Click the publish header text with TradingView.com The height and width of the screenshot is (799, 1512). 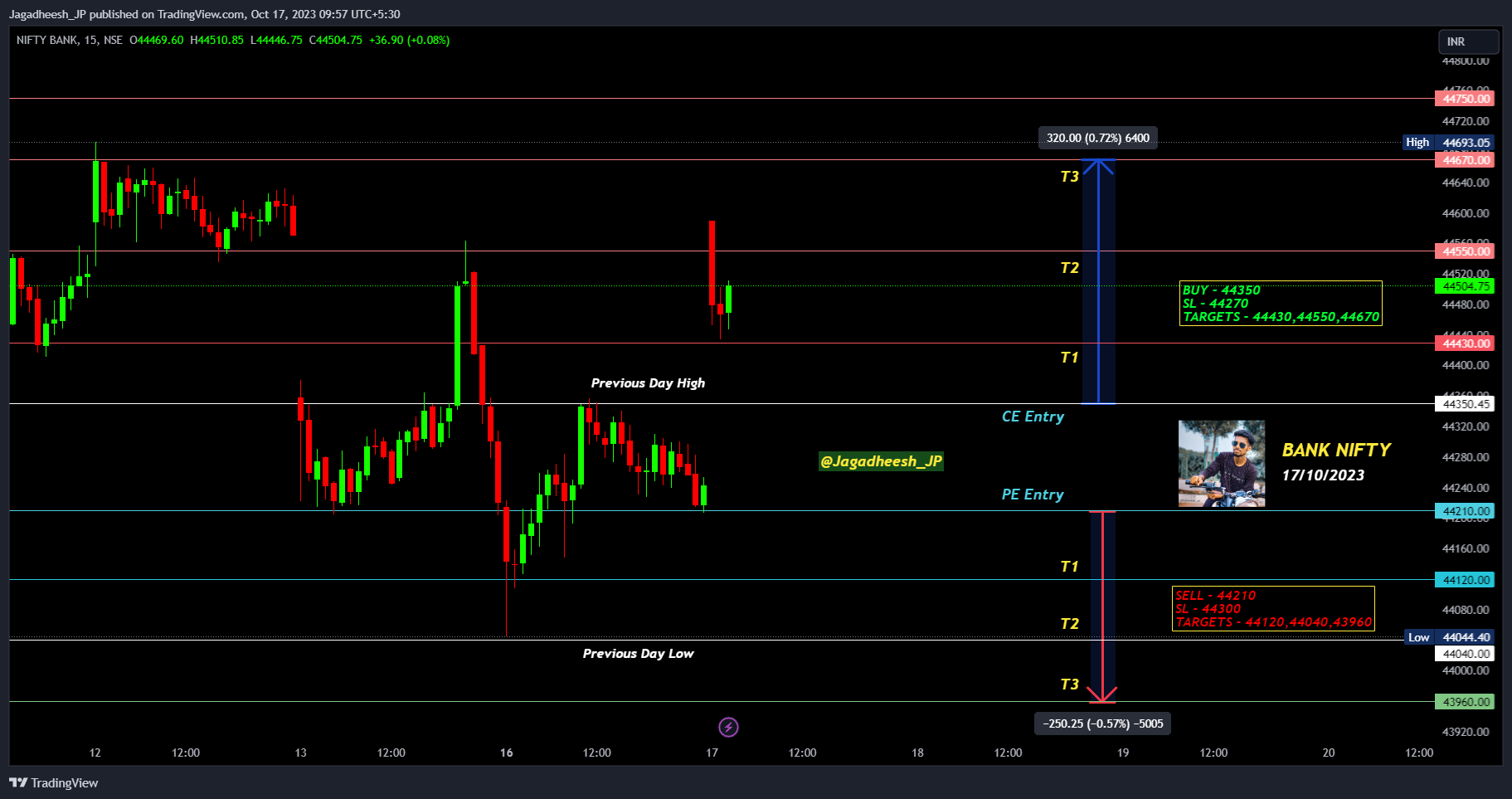pos(205,14)
